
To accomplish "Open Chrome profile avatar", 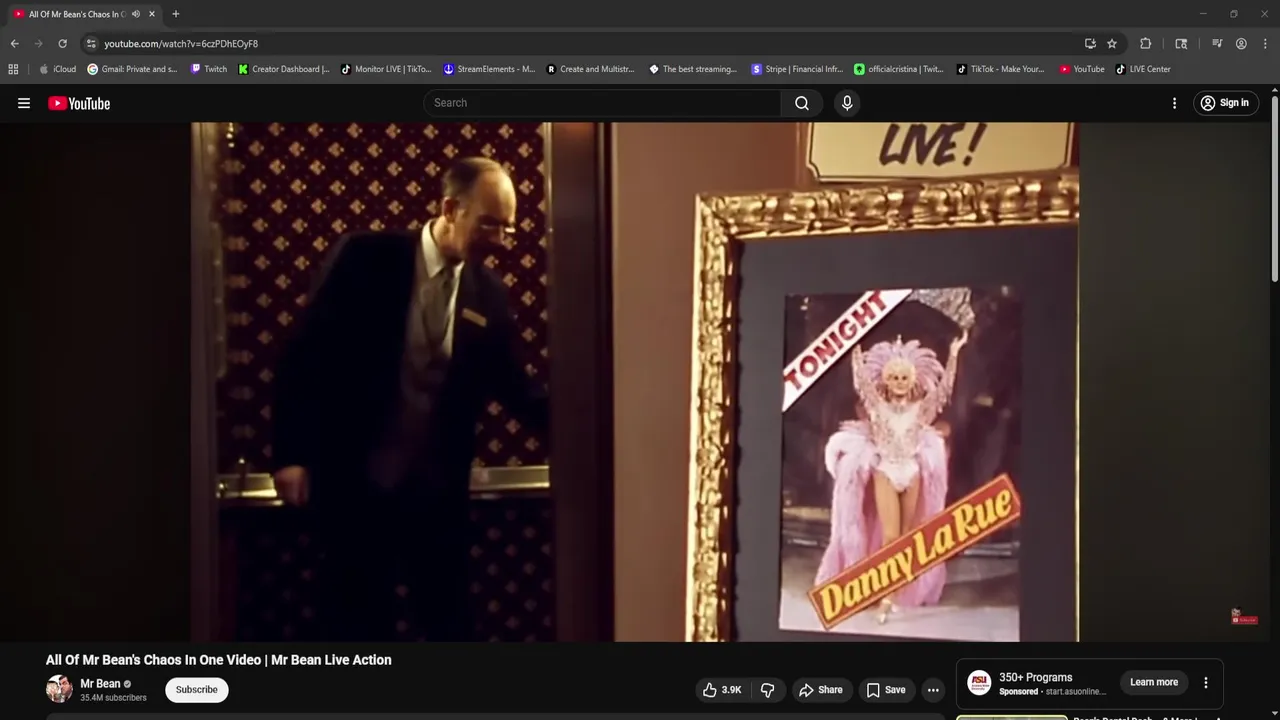I will click(x=1241, y=44).
